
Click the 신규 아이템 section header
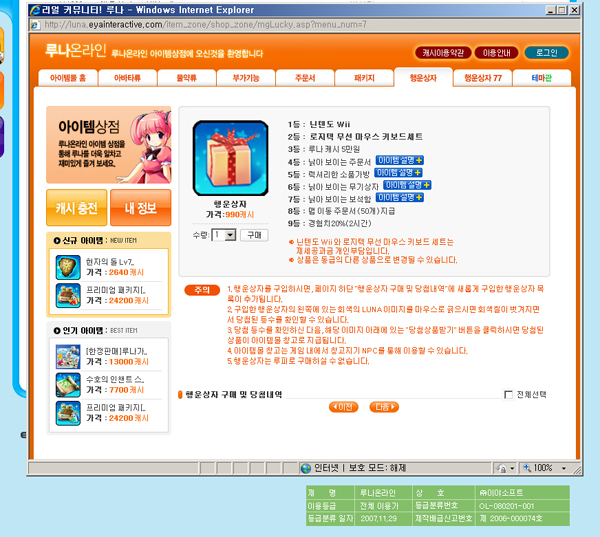click(95, 241)
